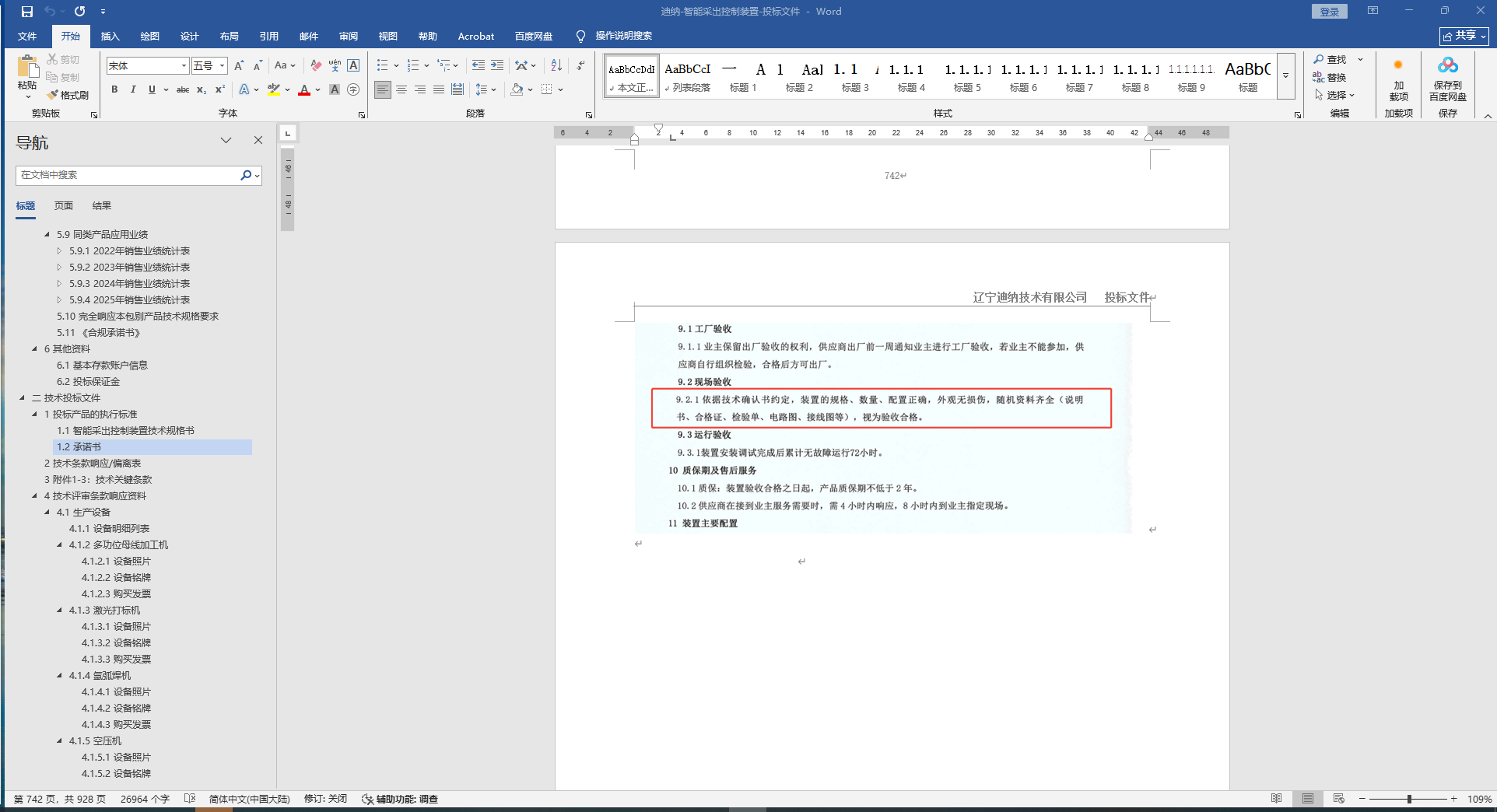This screenshot has width=1497, height=812.
Task: Open the 插入 ribbon tab
Action: (x=110, y=36)
